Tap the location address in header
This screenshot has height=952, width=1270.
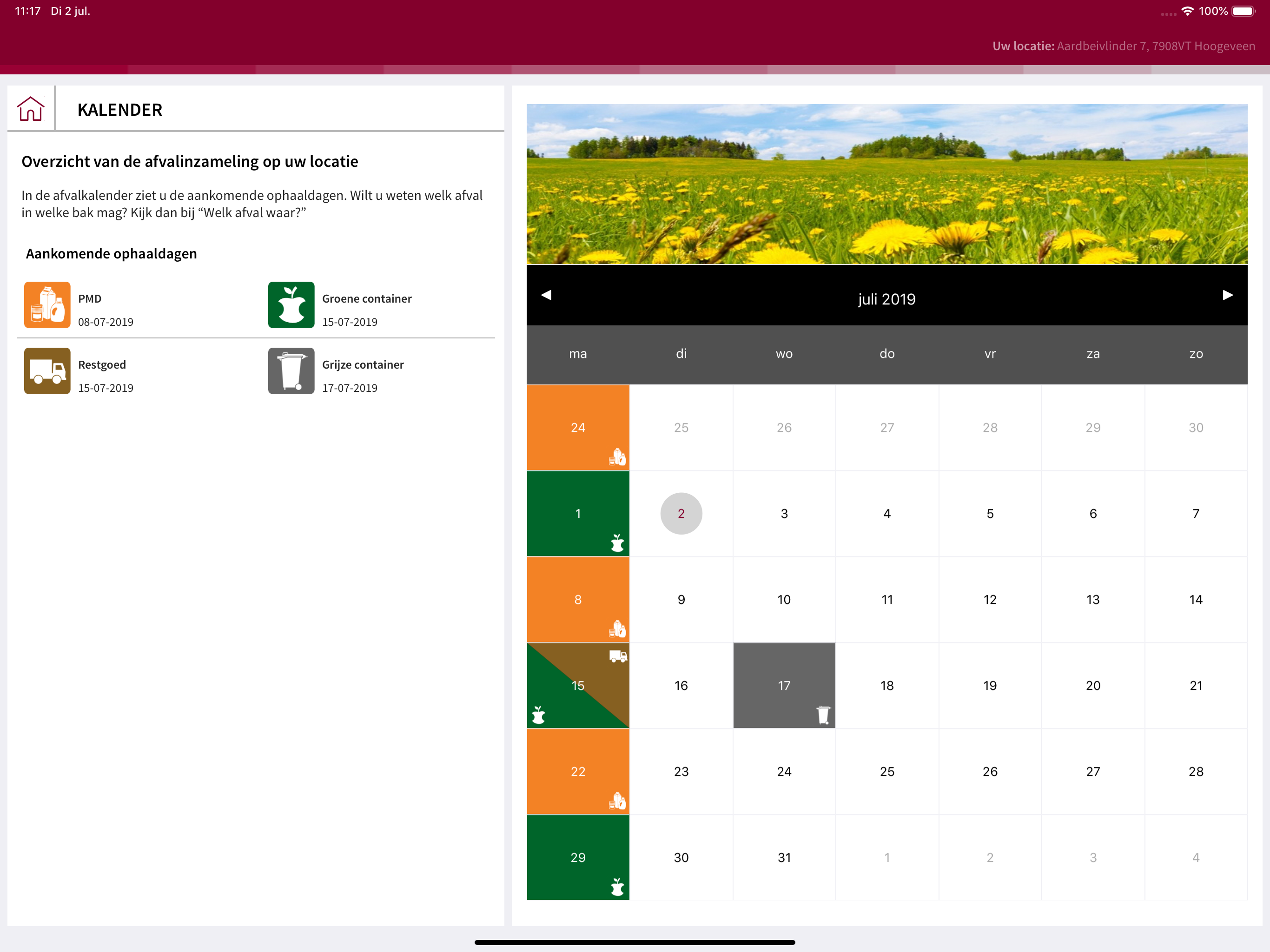(x=1155, y=46)
